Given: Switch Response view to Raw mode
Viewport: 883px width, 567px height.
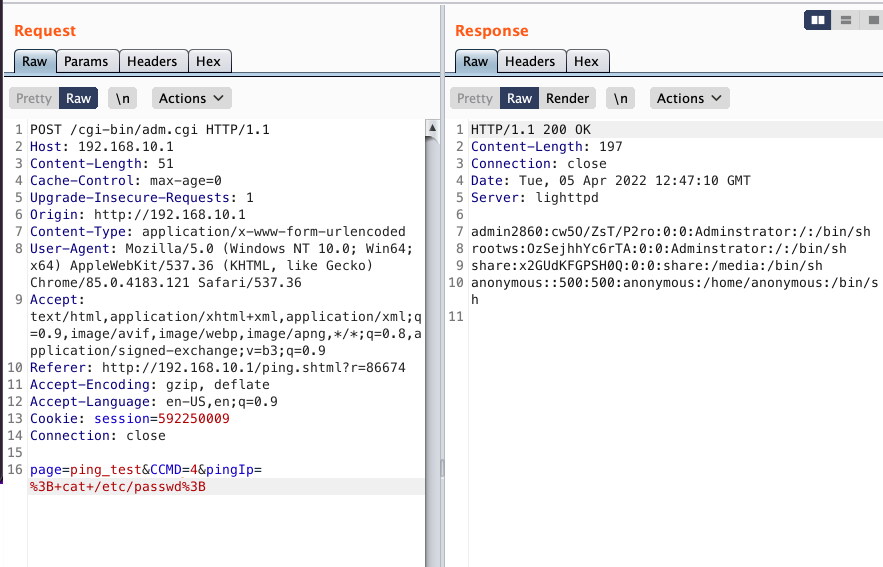Looking at the screenshot, I should tap(519, 98).
